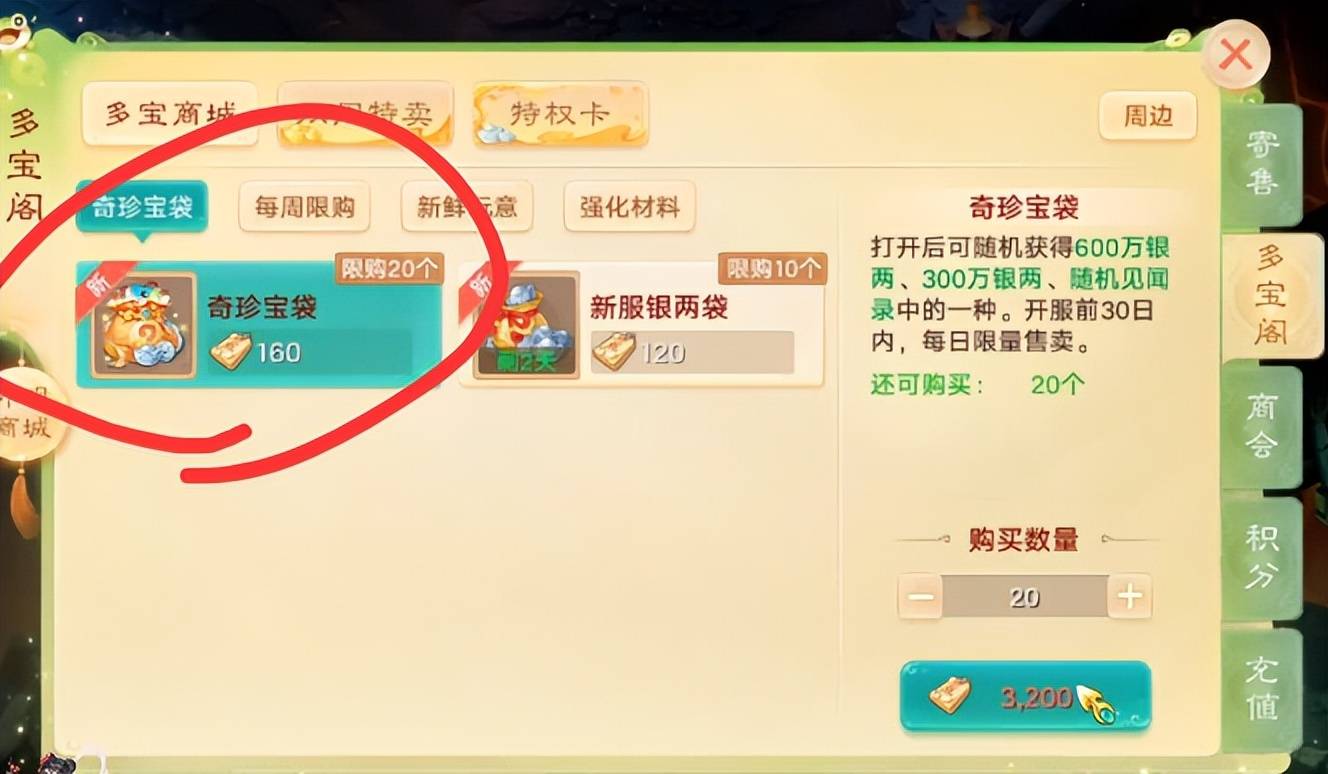Open the 寄售 side tab
Image resolution: width=1328 pixels, height=774 pixels.
click(x=1262, y=165)
